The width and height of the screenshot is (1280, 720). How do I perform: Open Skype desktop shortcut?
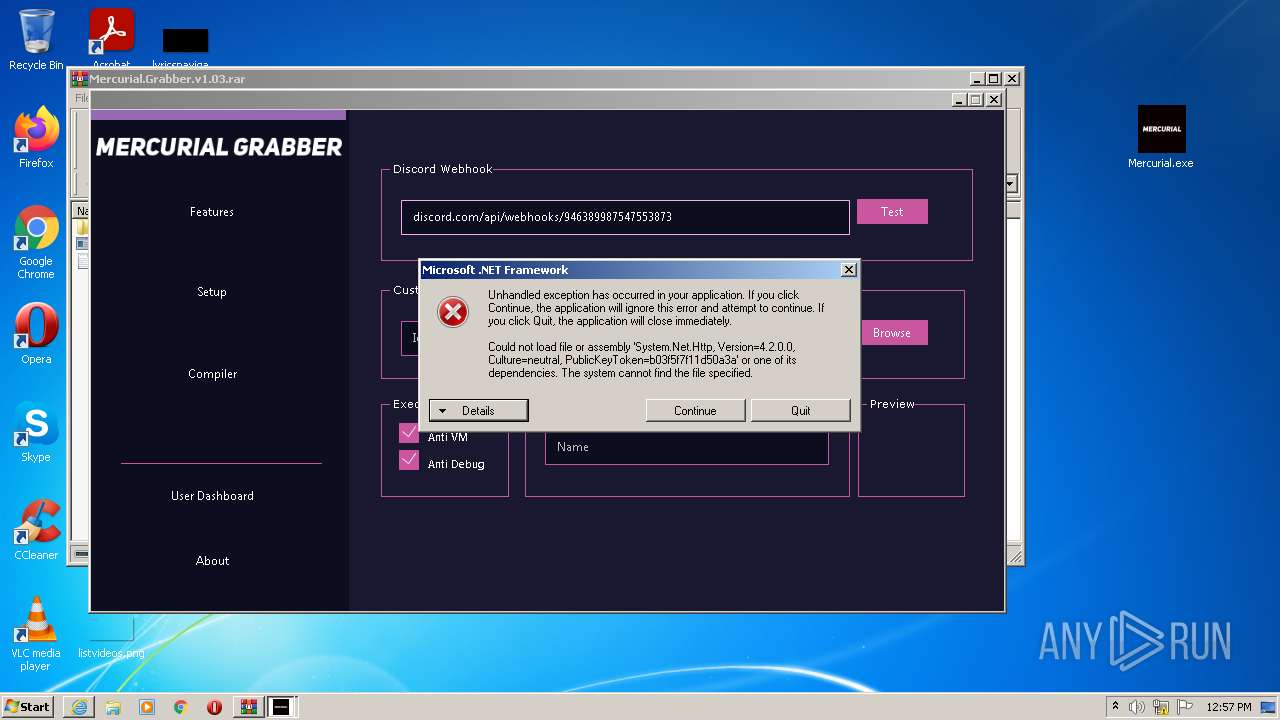[36, 432]
